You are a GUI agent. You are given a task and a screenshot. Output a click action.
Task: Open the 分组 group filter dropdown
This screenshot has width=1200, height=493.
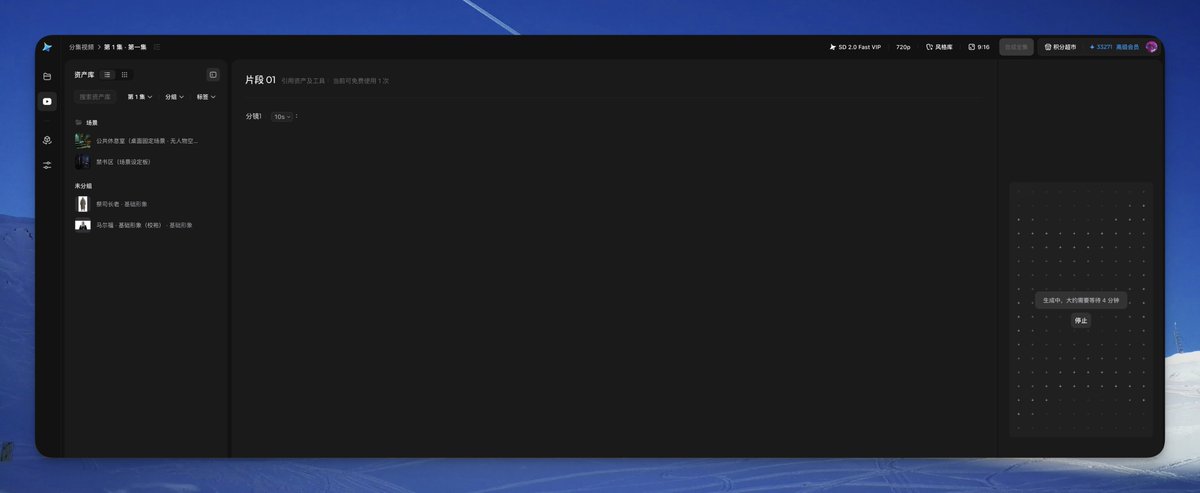(x=174, y=97)
